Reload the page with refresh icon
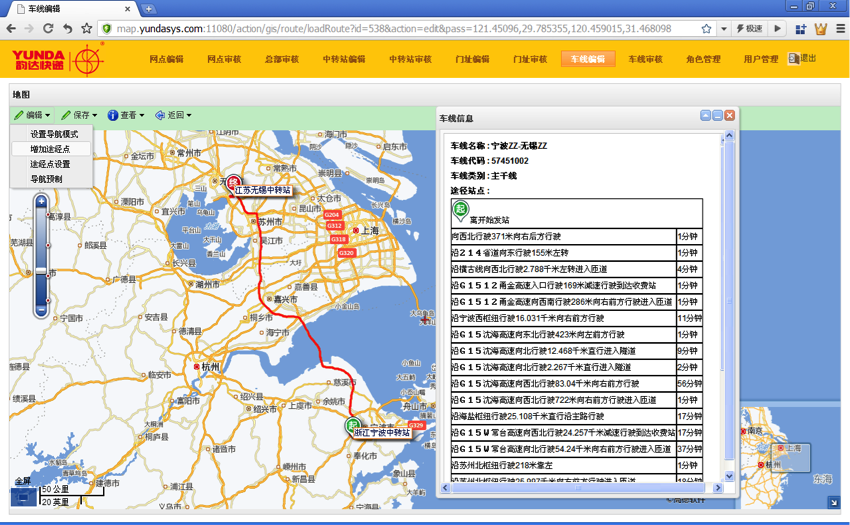Image resolution: width=850 pixels, height=525 pixels. pyautogui.click(x=48, y=28)
